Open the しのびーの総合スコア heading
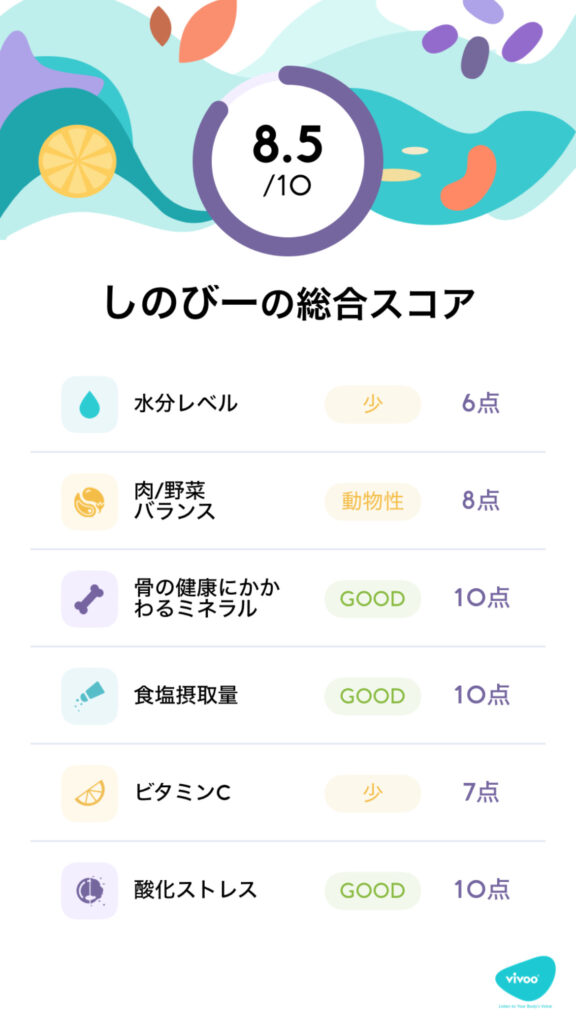Image resolution: width=576 pixels, height=1024 pixels. tap(288, 296)
